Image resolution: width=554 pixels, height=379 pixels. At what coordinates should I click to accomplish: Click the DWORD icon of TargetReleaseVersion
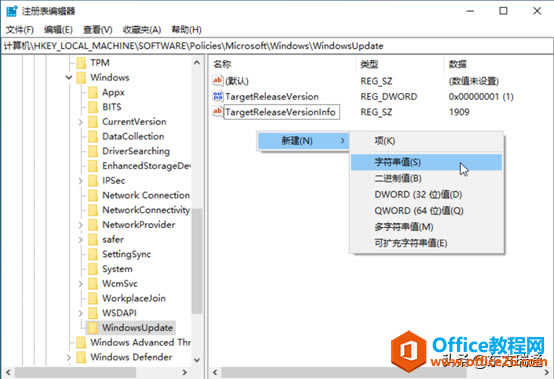tap(218, 96)
